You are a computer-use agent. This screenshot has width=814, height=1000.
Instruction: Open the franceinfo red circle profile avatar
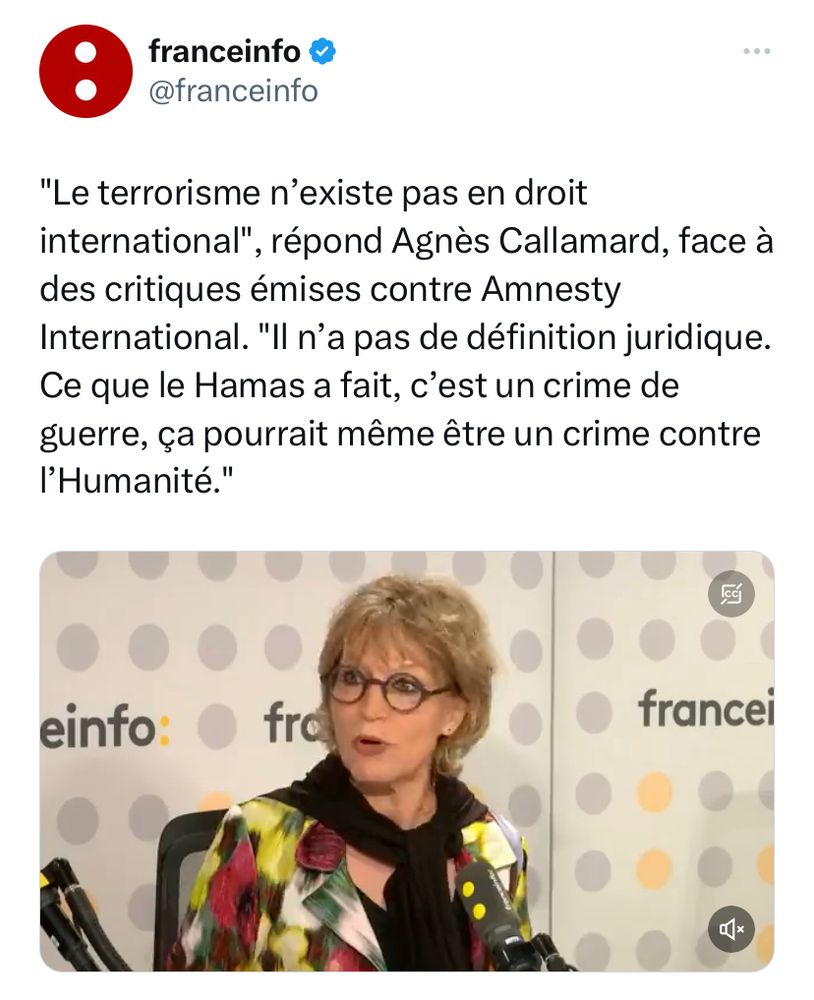pyautogui.click(x=85, y=71)
